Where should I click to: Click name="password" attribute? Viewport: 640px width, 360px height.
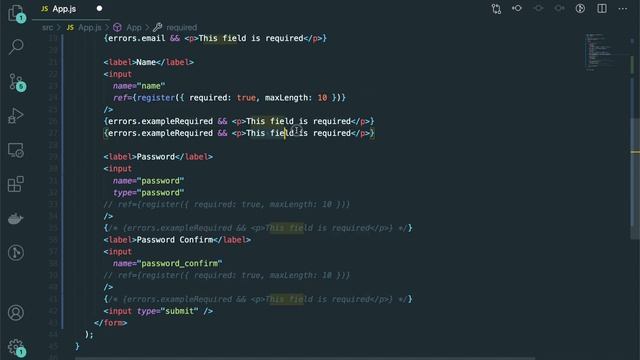[149, 181]
